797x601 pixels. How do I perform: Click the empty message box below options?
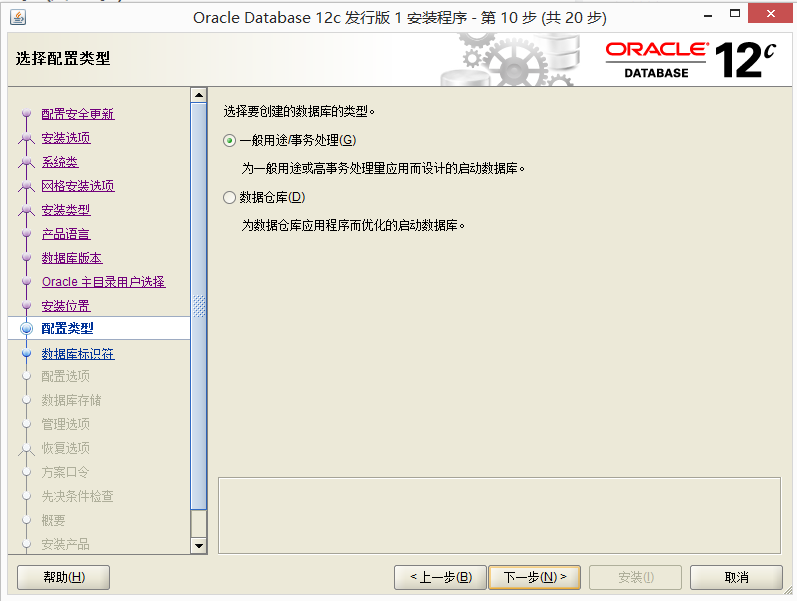tap(499, 515)
